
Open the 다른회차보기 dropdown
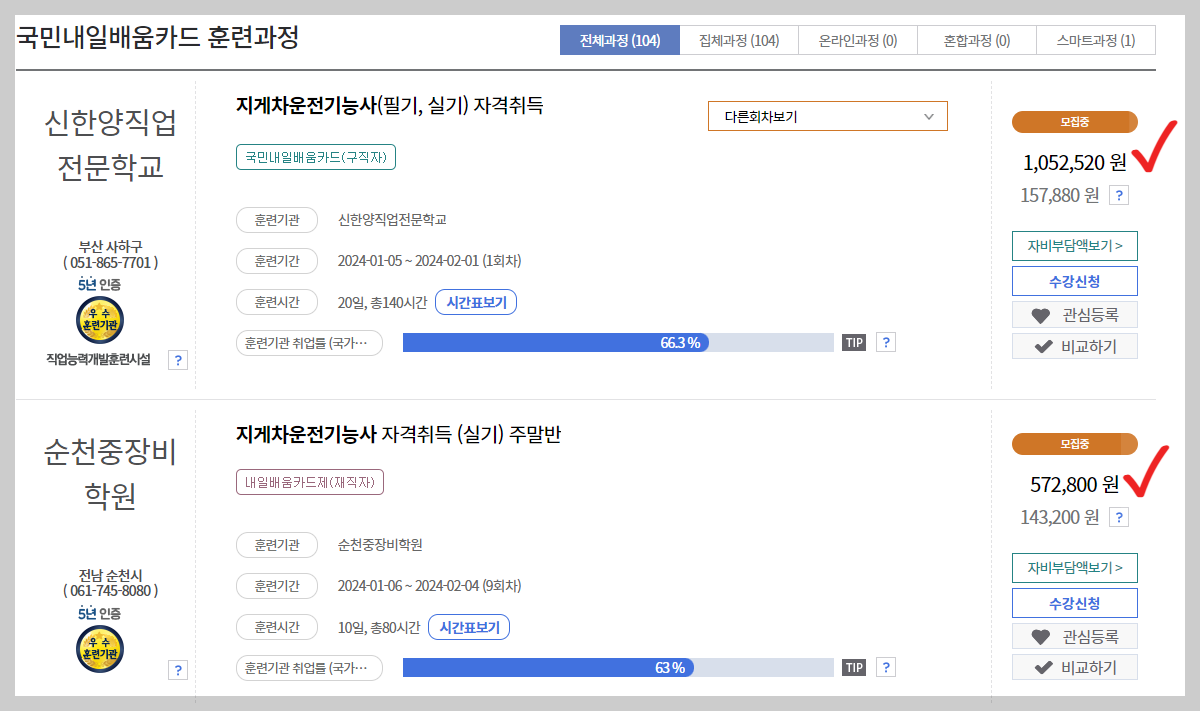pyautogui.click(x=827, y=115)
